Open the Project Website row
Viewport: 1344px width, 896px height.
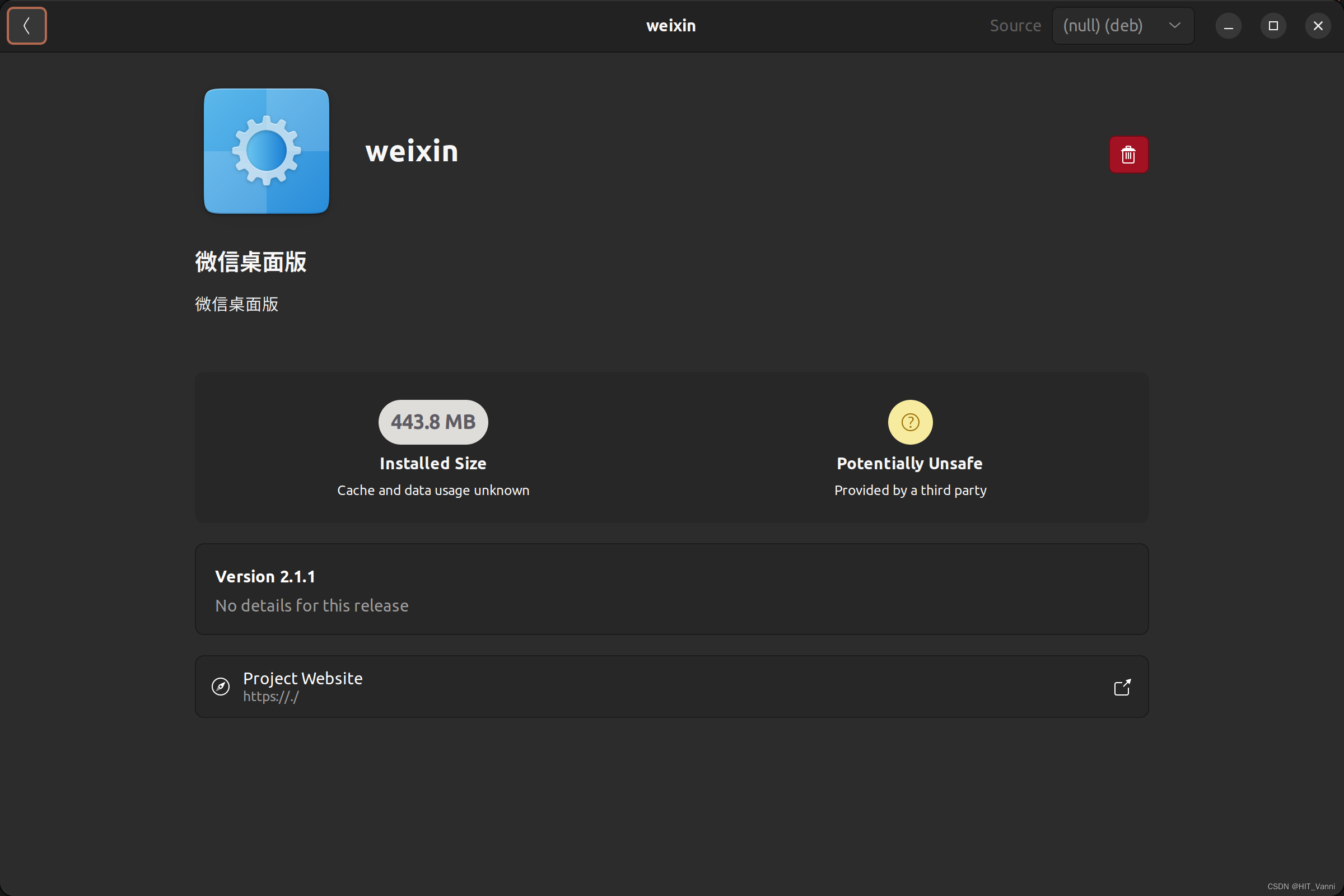[671, 687]
